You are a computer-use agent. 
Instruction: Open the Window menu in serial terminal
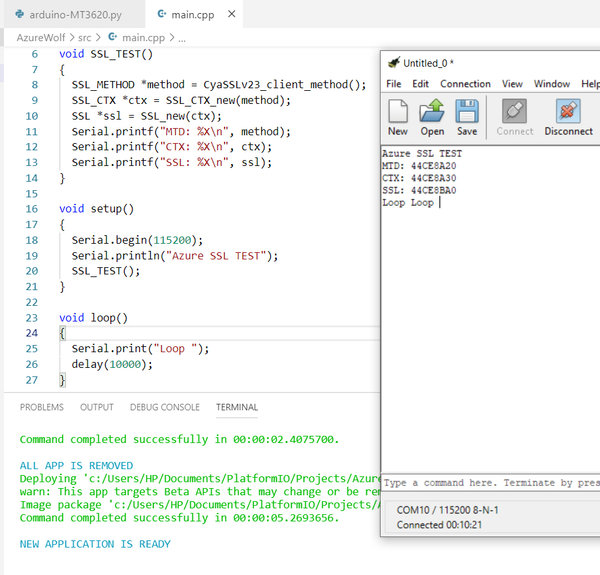pyautogui.click(x=552, y=84)
